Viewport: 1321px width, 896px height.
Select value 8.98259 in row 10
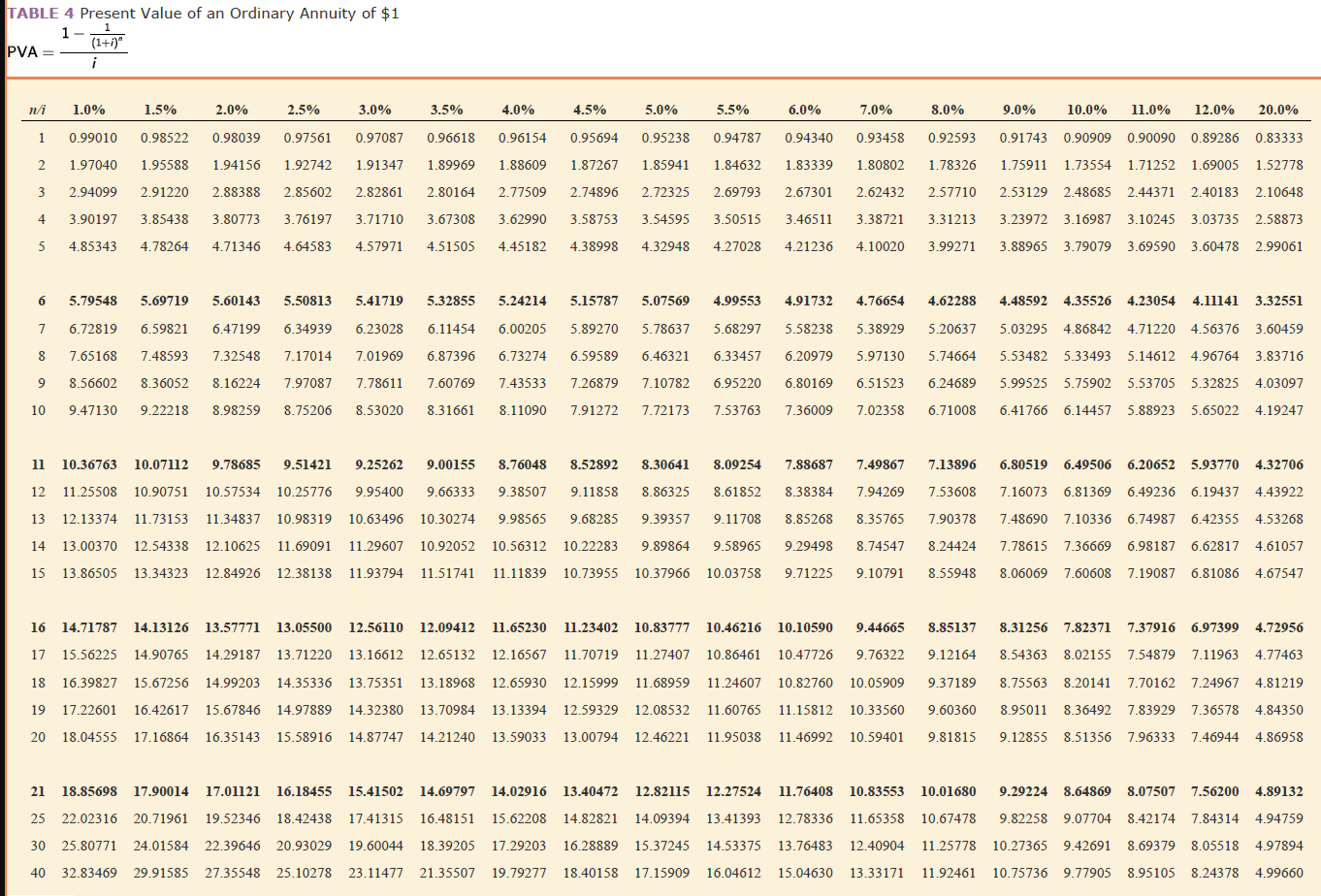point(237,410)
